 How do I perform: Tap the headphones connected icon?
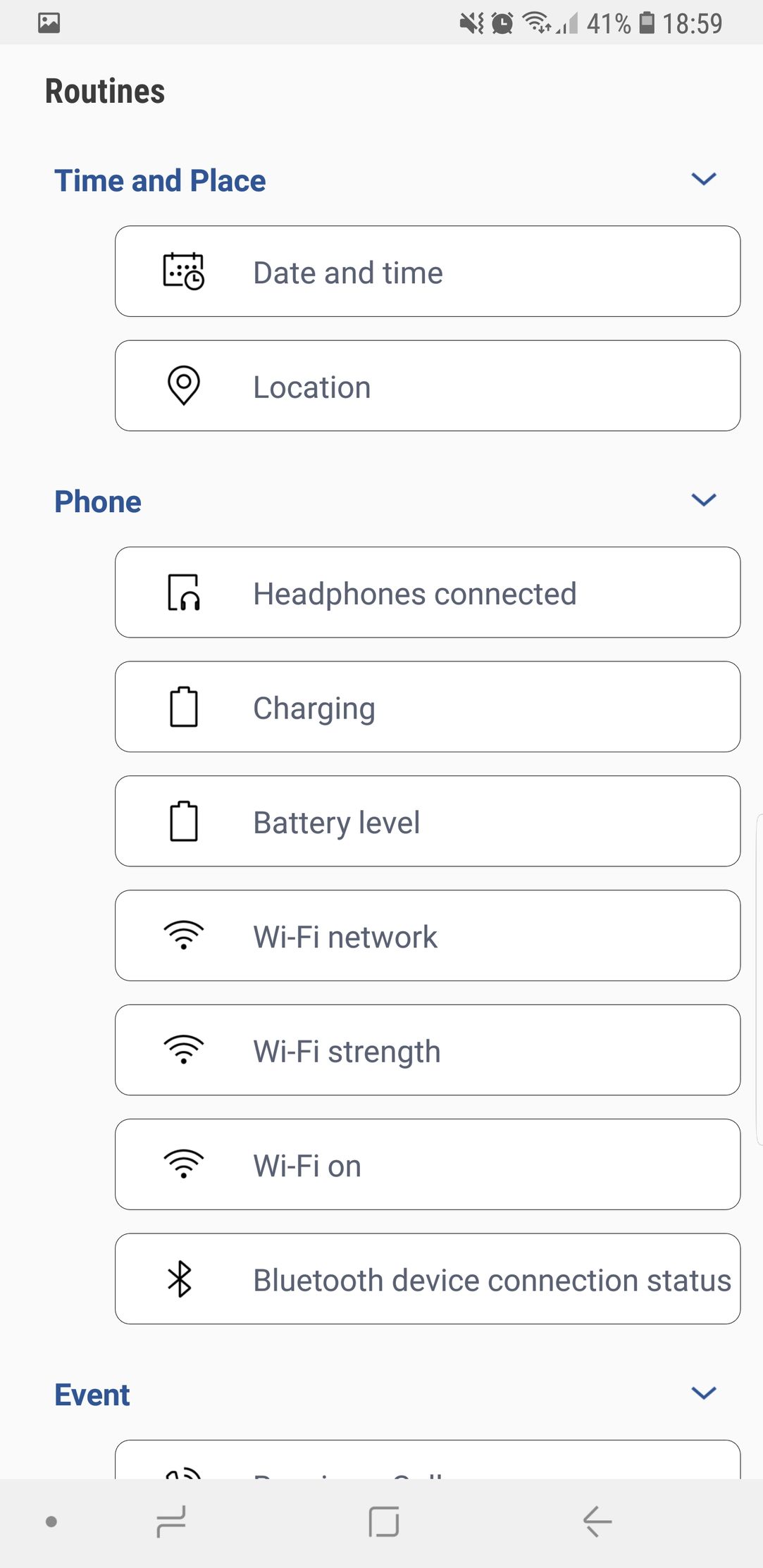[183, 592]
